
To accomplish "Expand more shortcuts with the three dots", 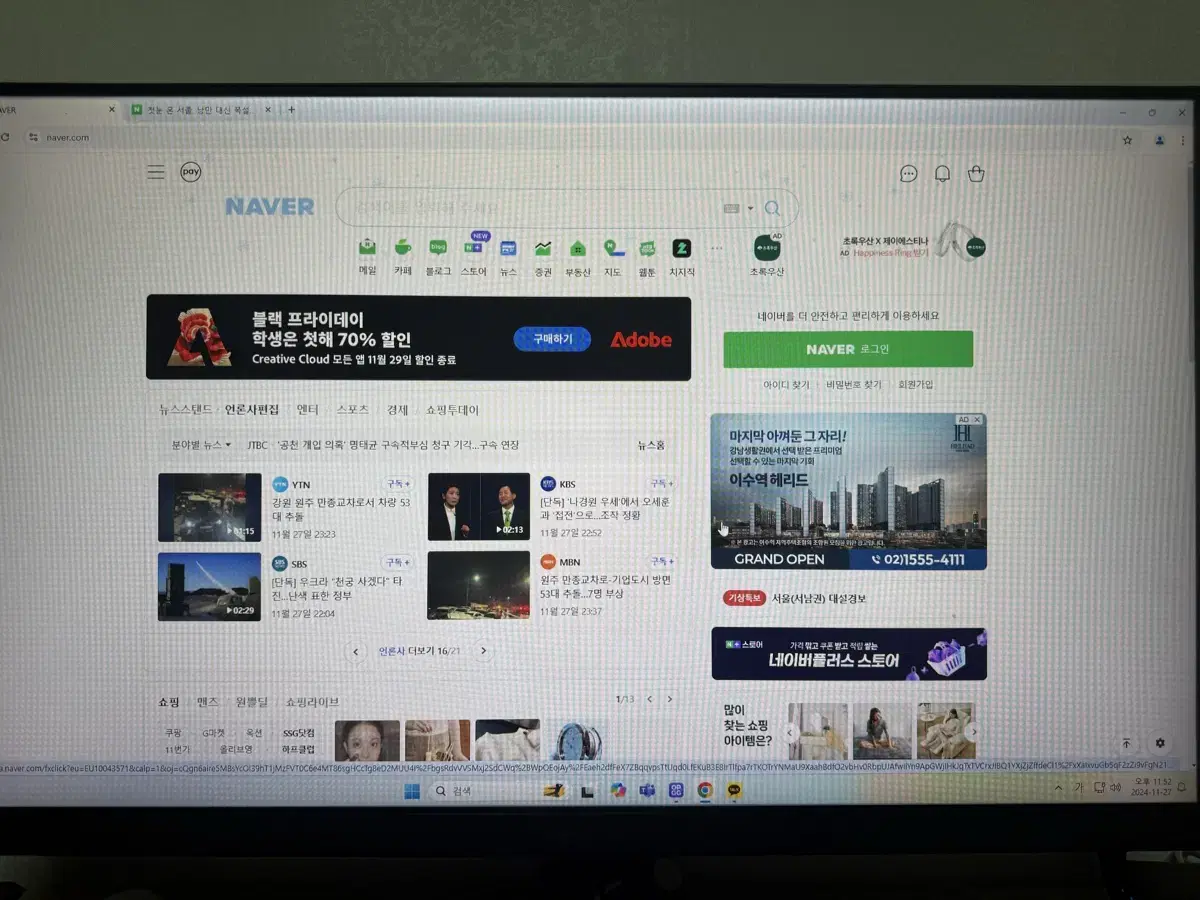I will click(716, 248).
